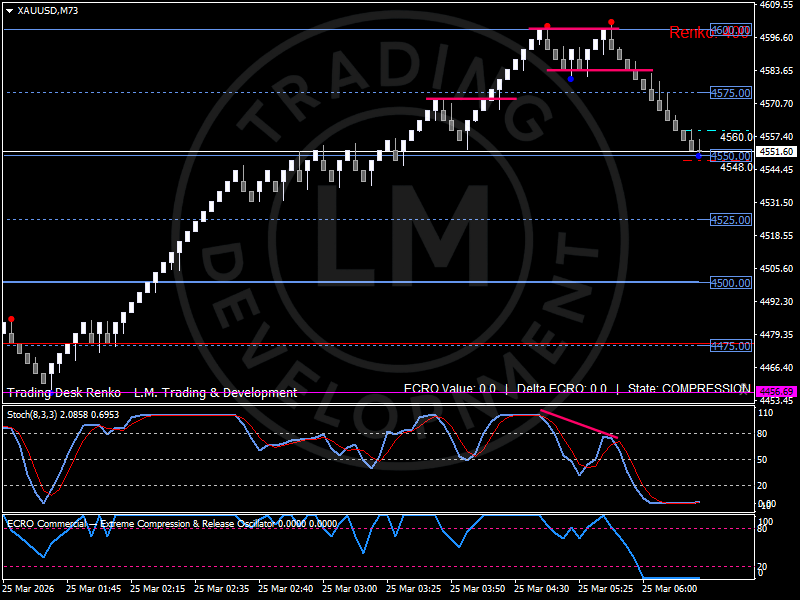This screenshot has height=600, width=800.
Task: Click the 4525.00 level label
Action: point(730,220)
